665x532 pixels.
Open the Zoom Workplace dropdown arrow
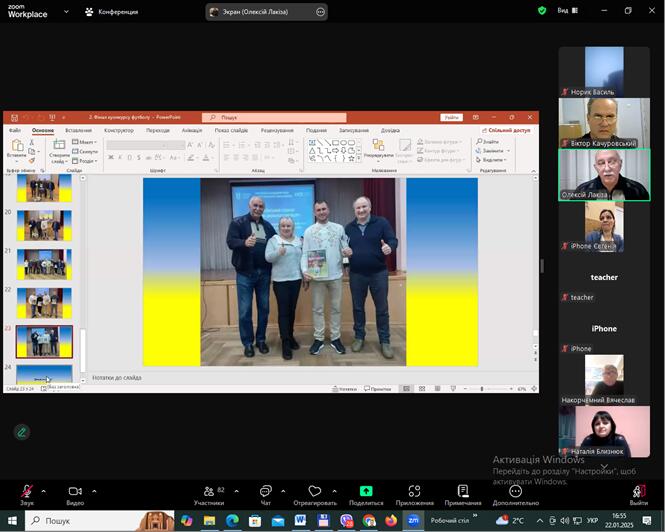[66, 11]
